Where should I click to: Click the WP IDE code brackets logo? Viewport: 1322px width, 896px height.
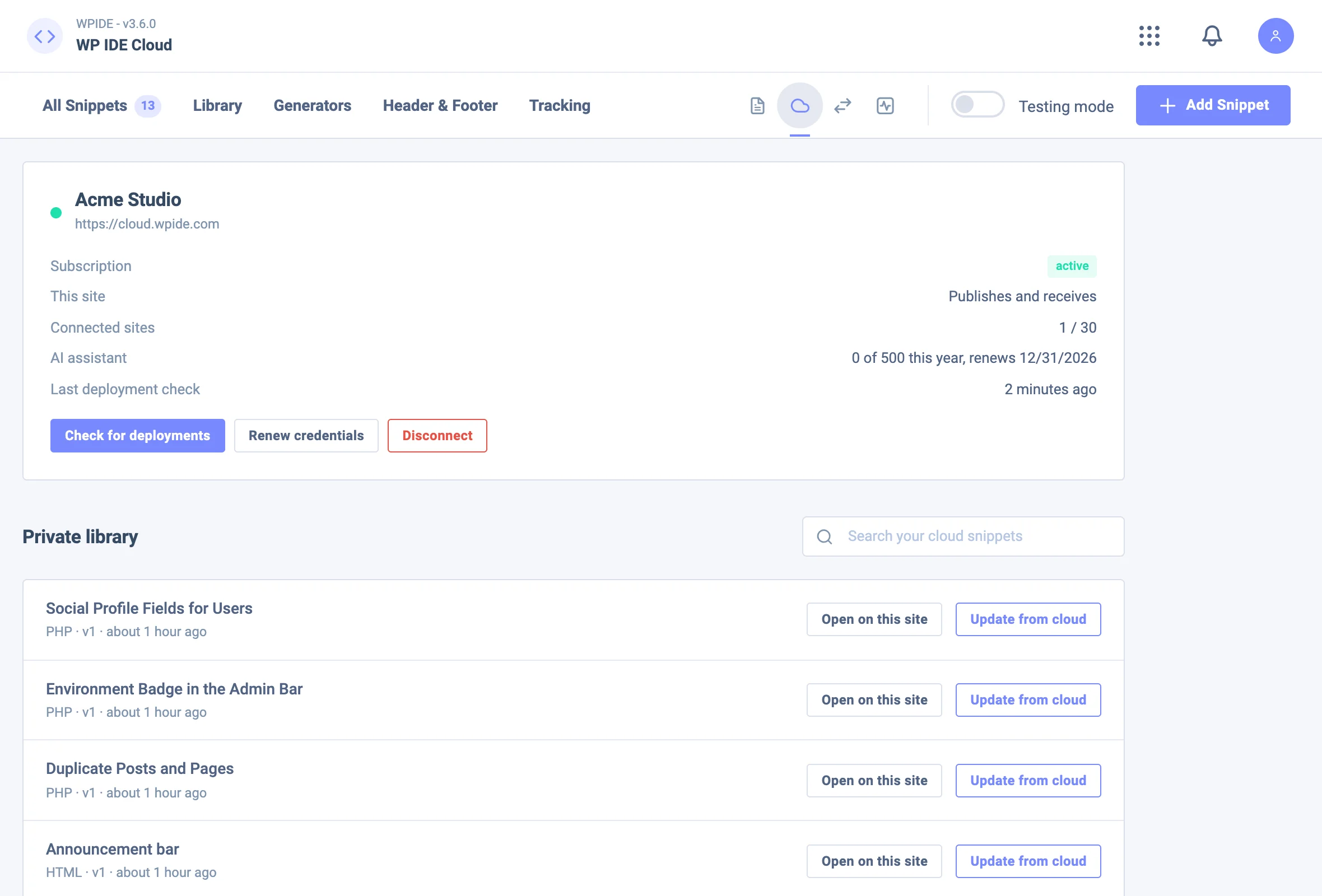coord(44,36)
